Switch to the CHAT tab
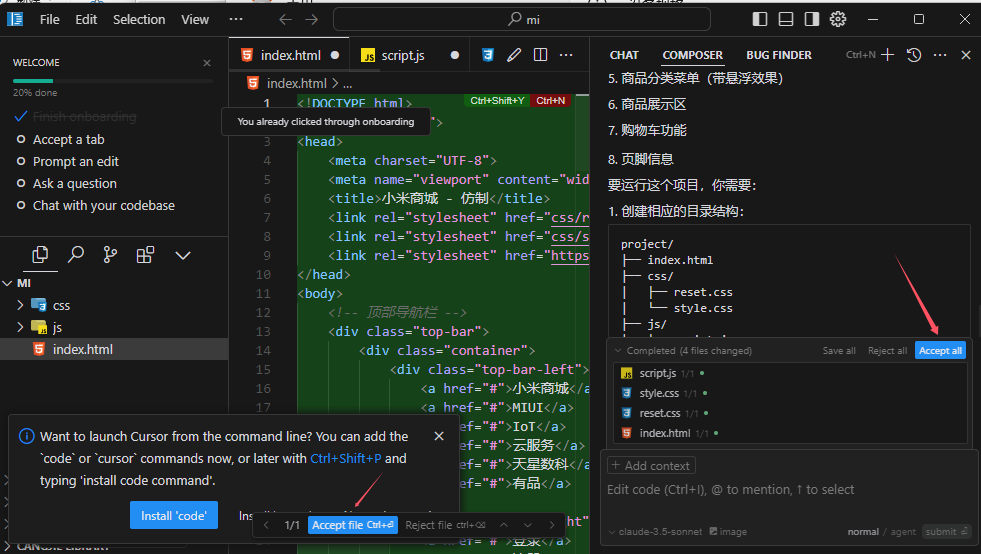The width and height of the screenshot is (981, 554). pos(624,55)
